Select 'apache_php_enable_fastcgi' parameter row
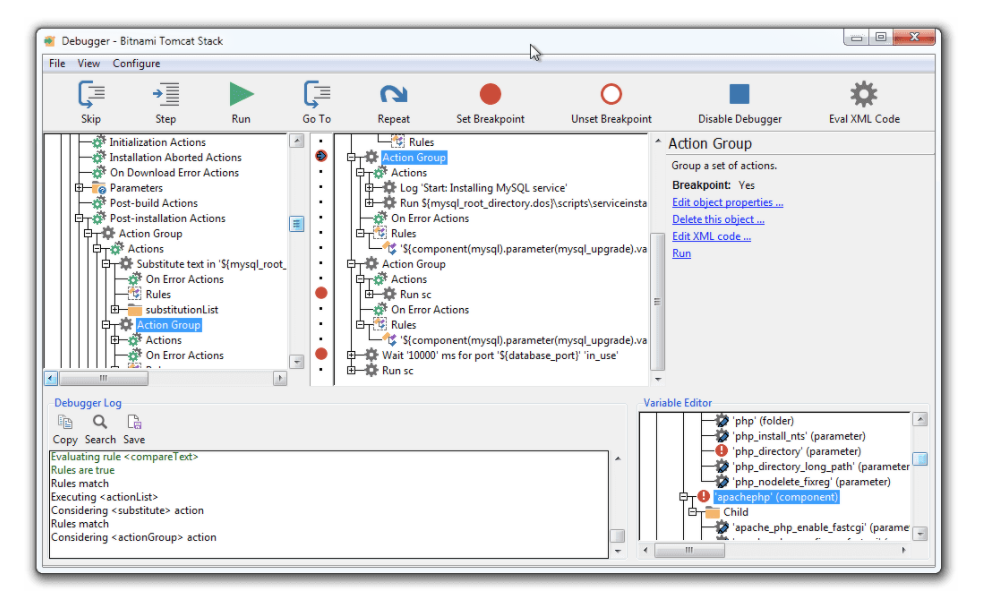 click(x=821, y=527)
